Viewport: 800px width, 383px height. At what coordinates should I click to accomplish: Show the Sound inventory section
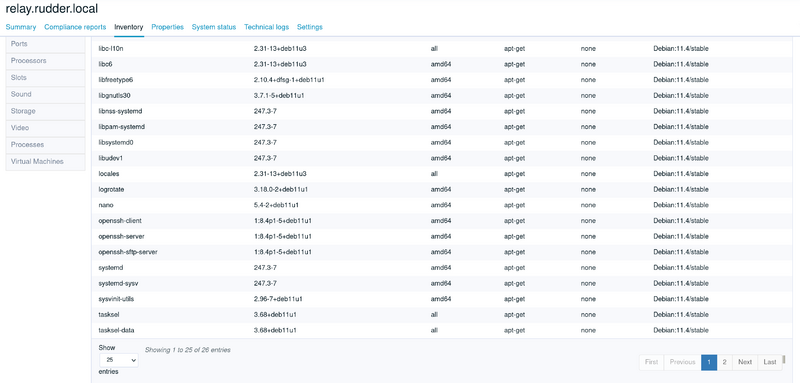tap(45, 94)
